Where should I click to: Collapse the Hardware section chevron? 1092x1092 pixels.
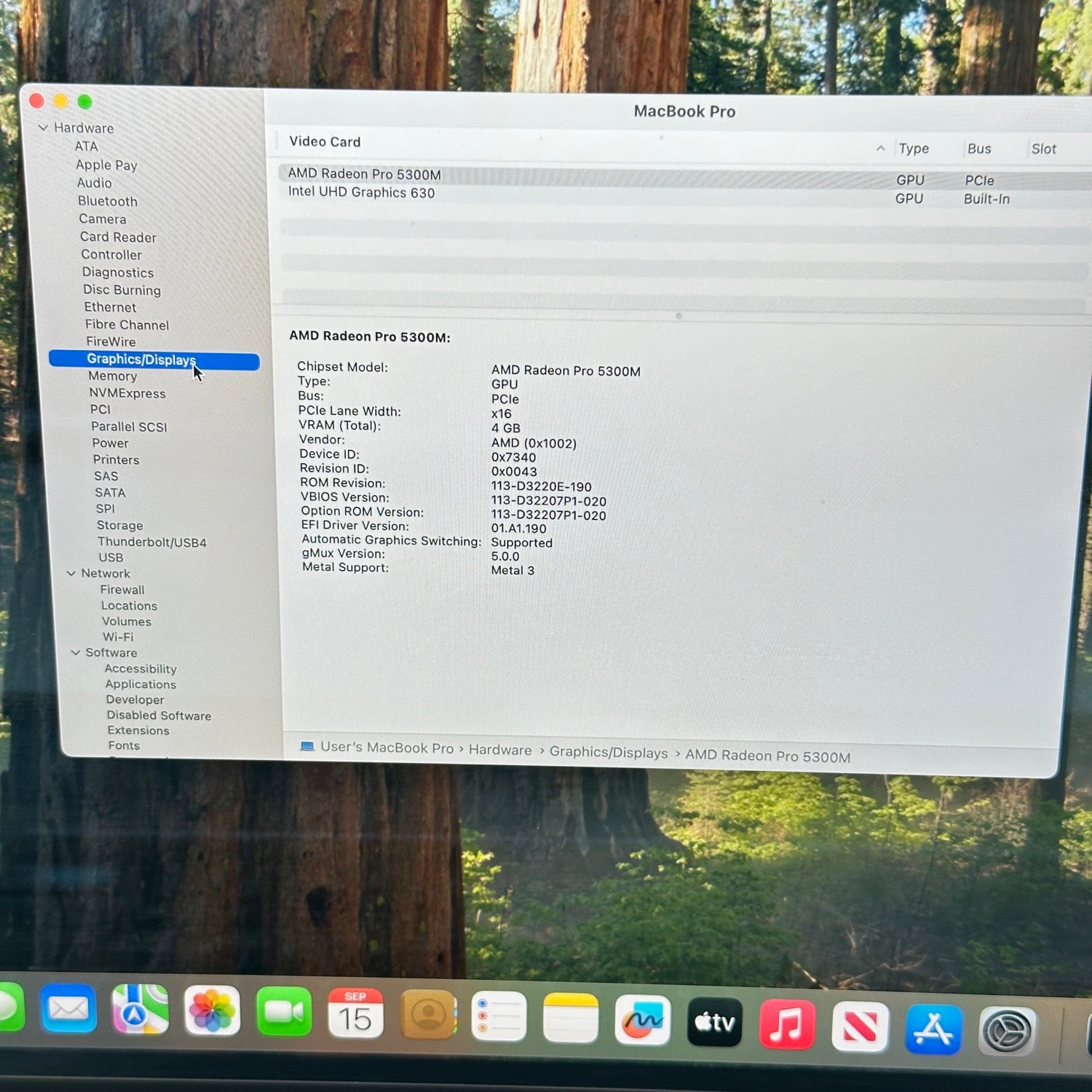pyautogui.click(x=44, y=128)
